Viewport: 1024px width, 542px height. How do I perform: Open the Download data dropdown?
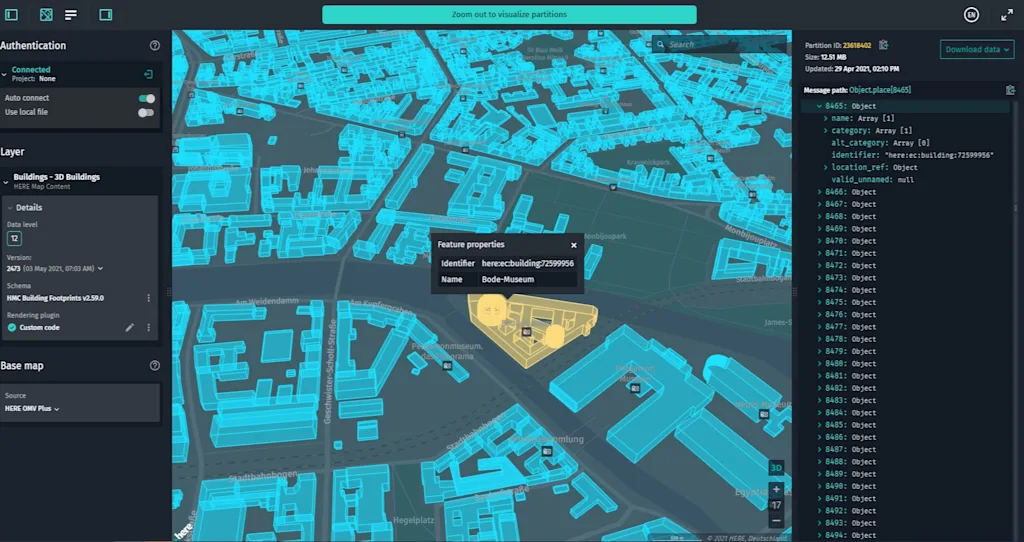[977, 50]
